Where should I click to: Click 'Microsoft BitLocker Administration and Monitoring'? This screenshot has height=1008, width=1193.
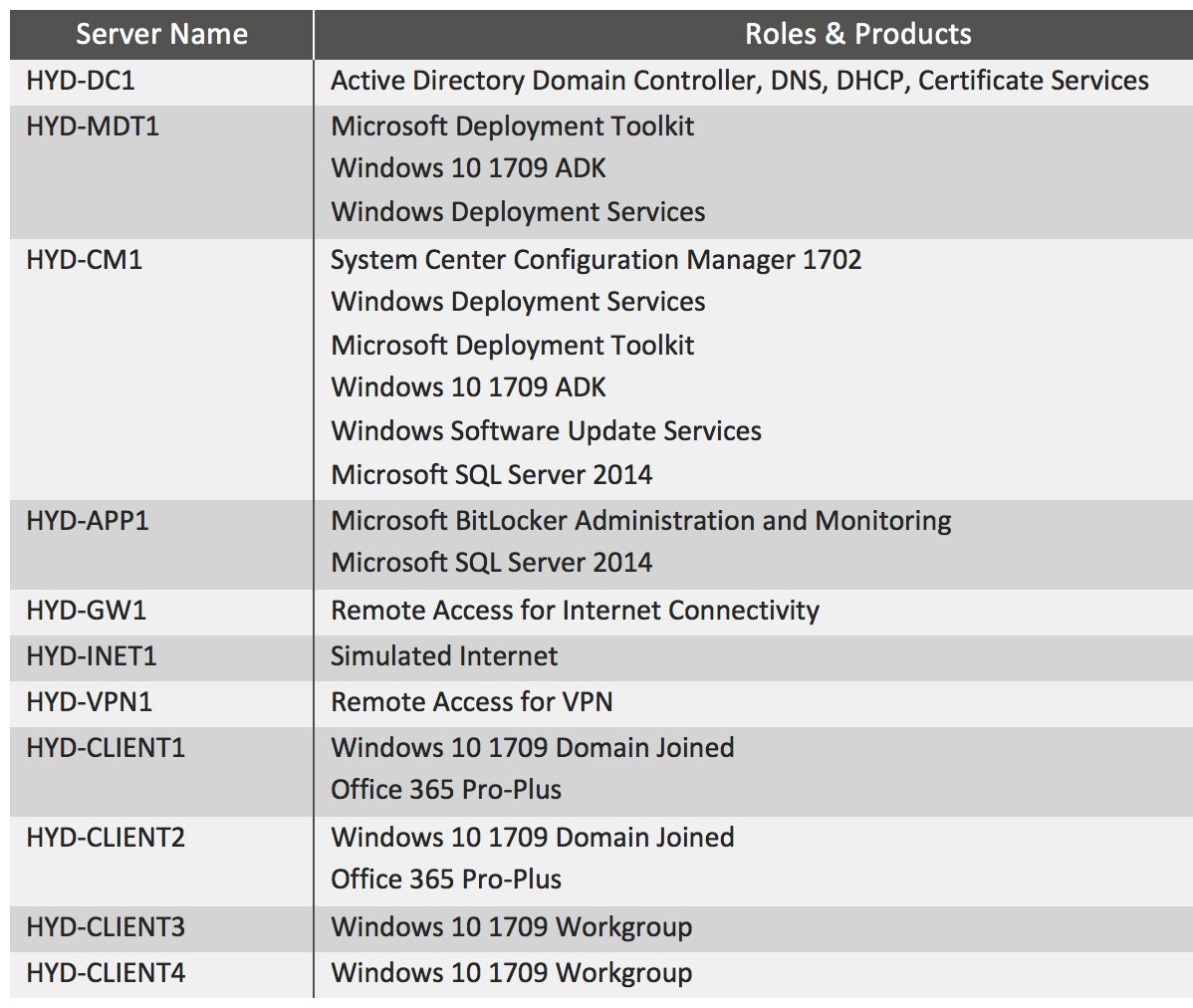[x=640, y=521]
